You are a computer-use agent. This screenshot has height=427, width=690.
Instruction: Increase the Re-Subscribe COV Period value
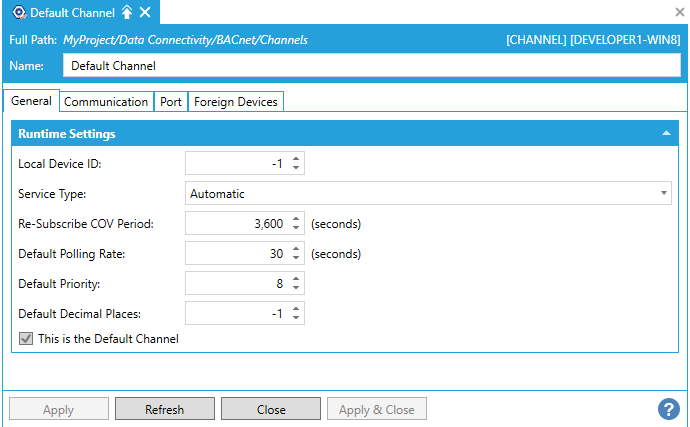click(x=296, y=219)
